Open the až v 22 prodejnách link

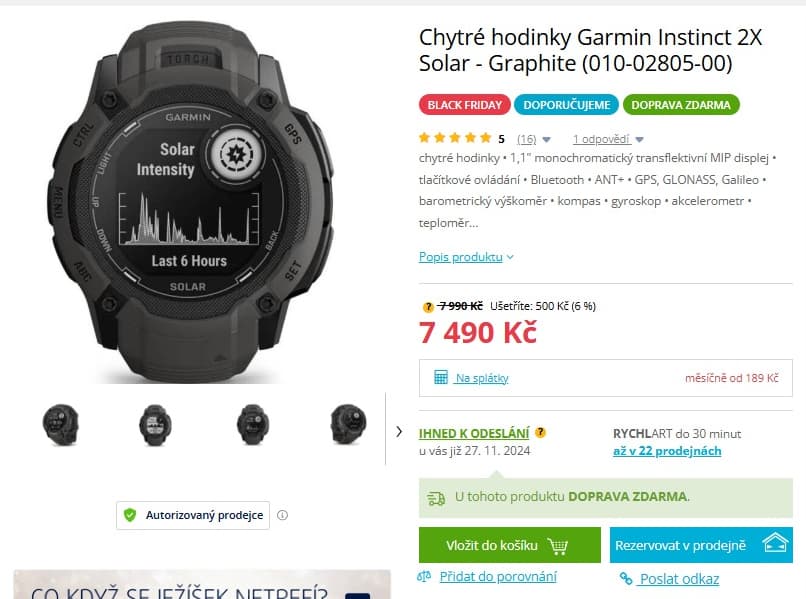[667, 451]
